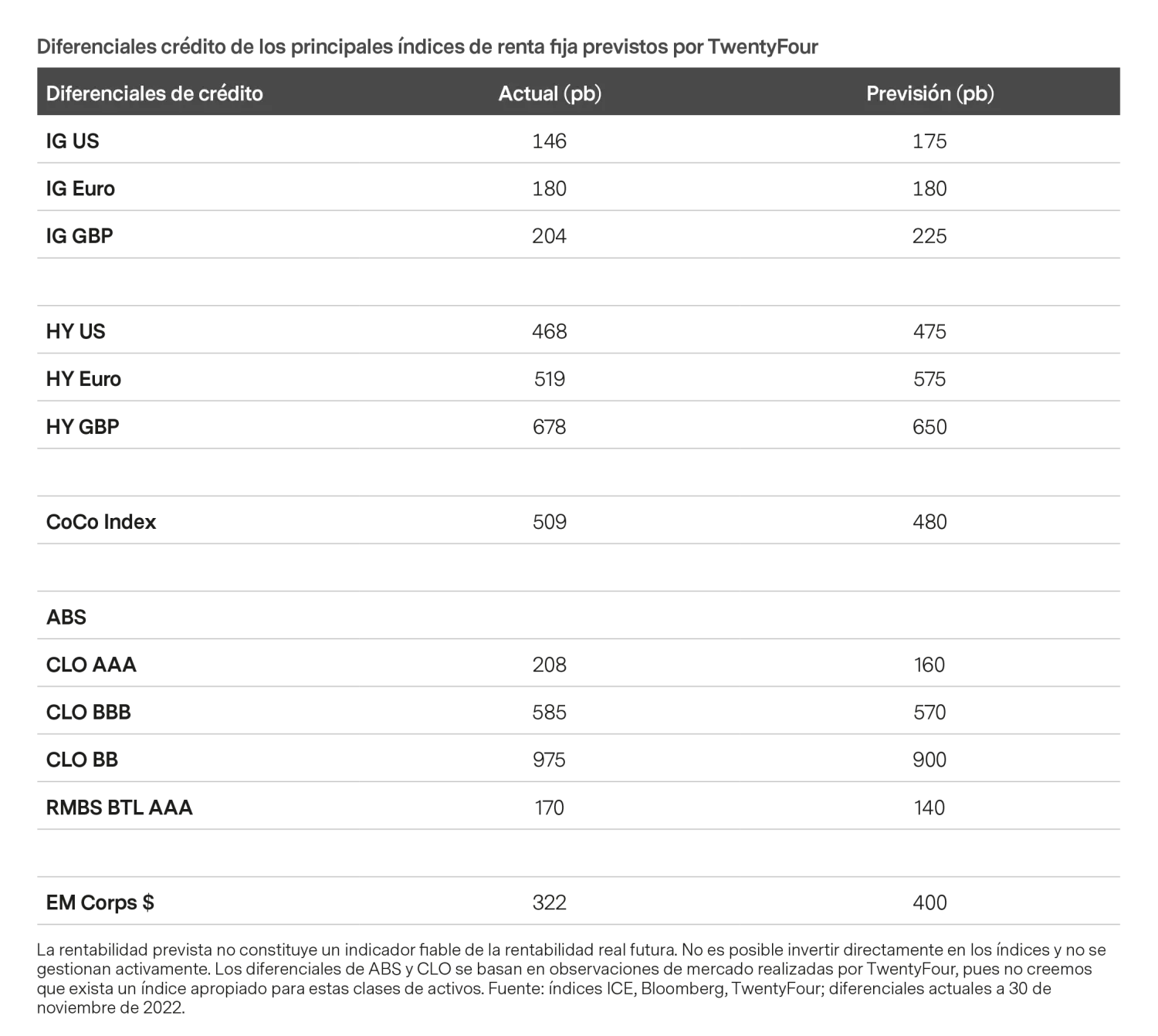Click the 'HY Euro' row label

tap(83, 379)
